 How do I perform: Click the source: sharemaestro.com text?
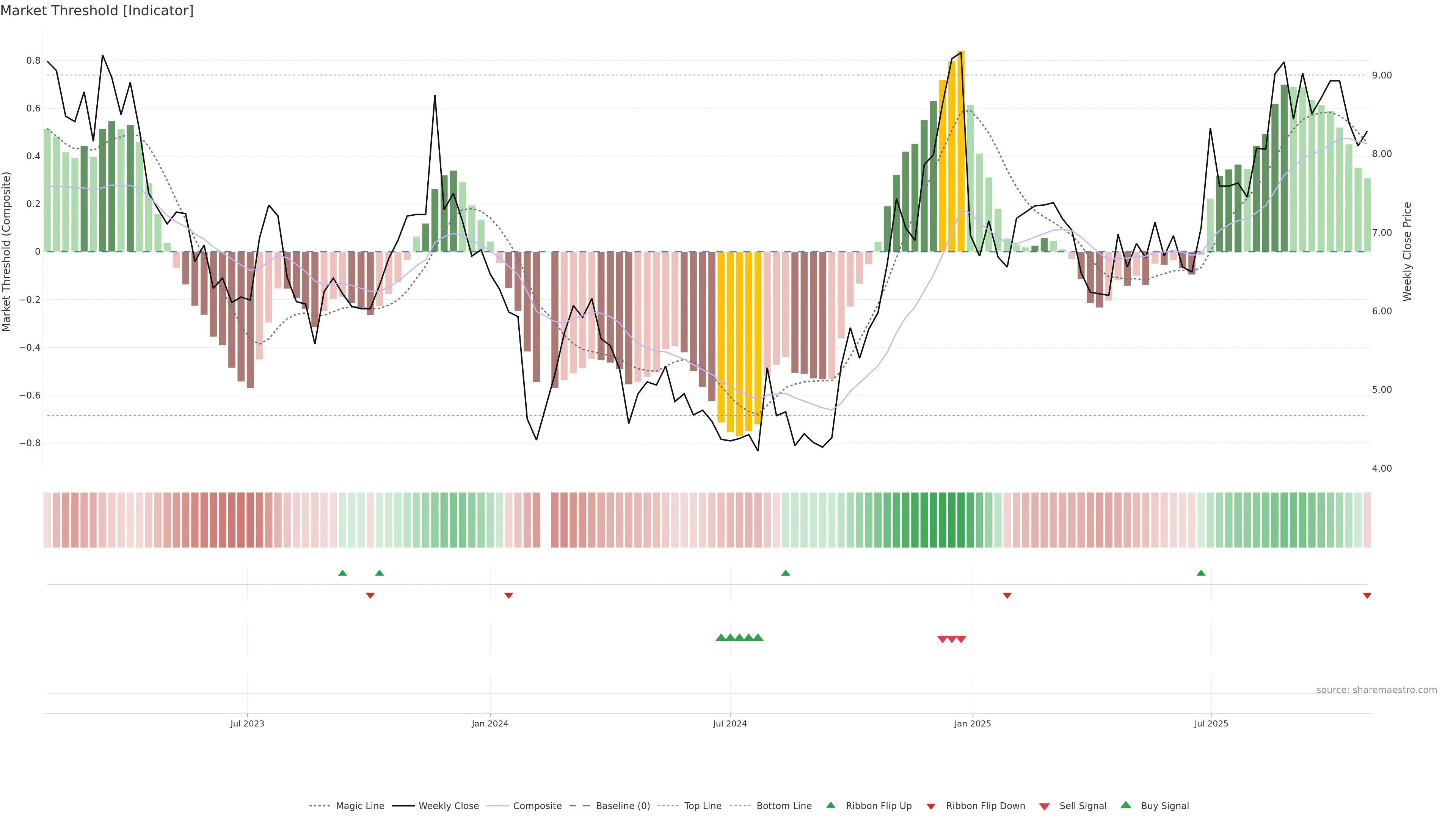click(1376, 690)
